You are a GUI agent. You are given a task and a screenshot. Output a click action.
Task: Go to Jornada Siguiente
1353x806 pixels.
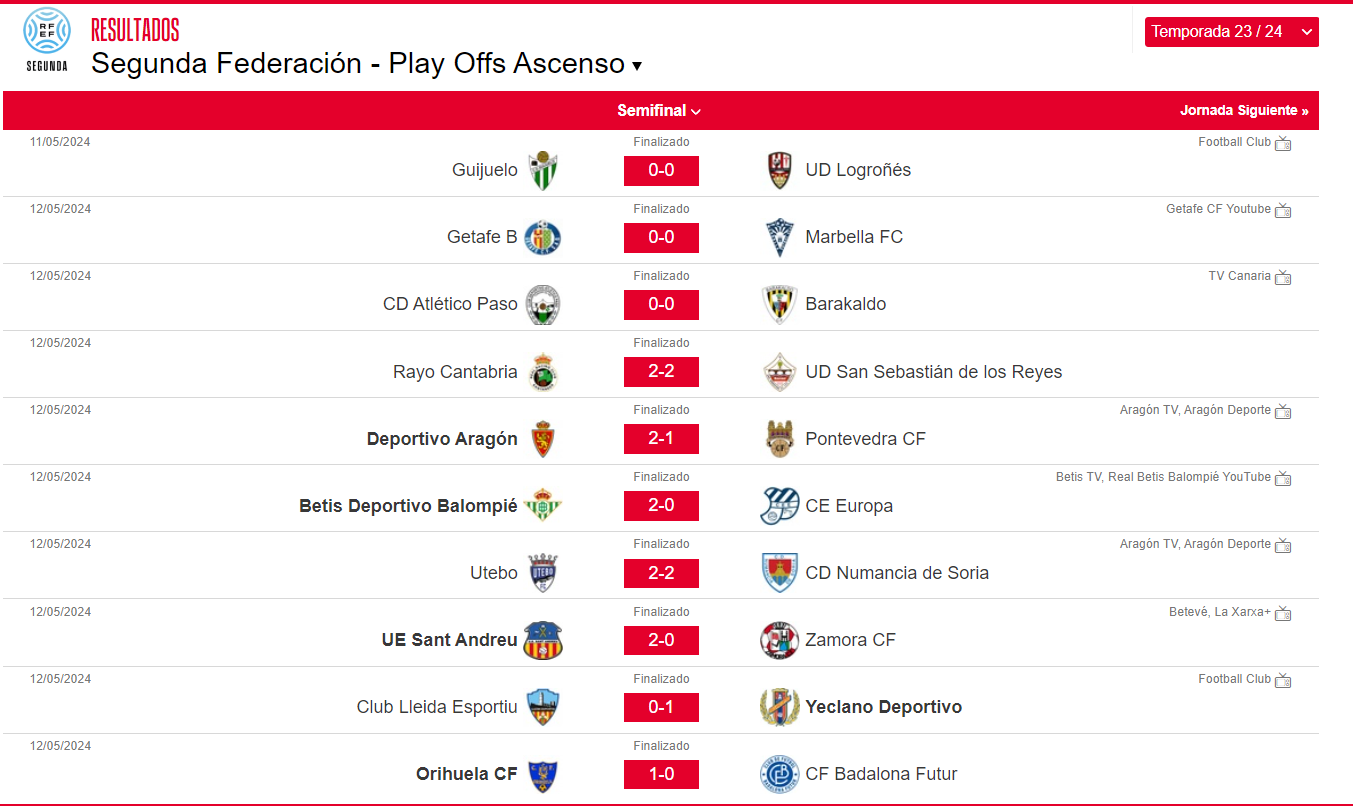pos(1244,111)
